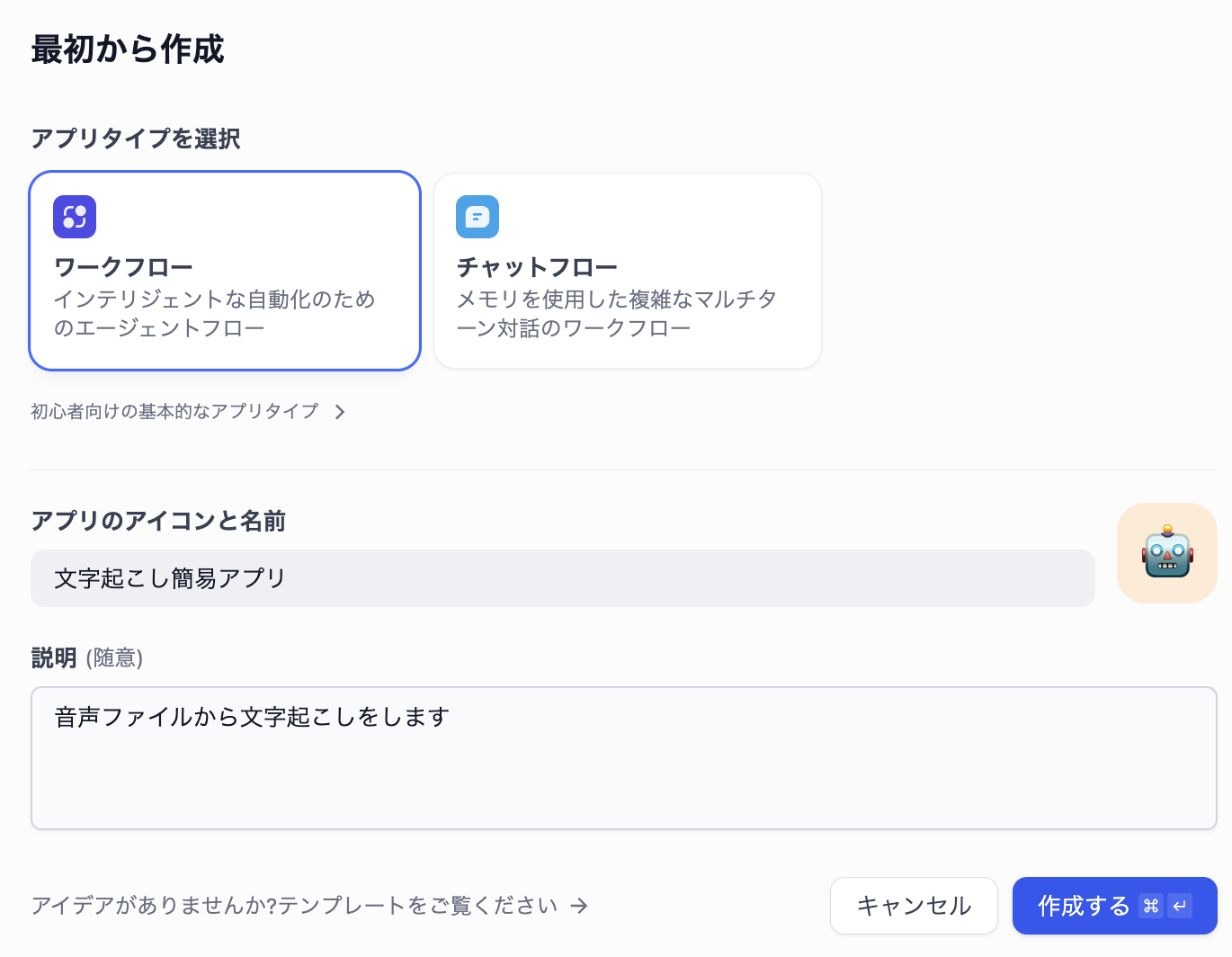Click the チャットフロー description about multi-turn dialogue
Viewport: 1232px width, 957px height.
(616, 314)
